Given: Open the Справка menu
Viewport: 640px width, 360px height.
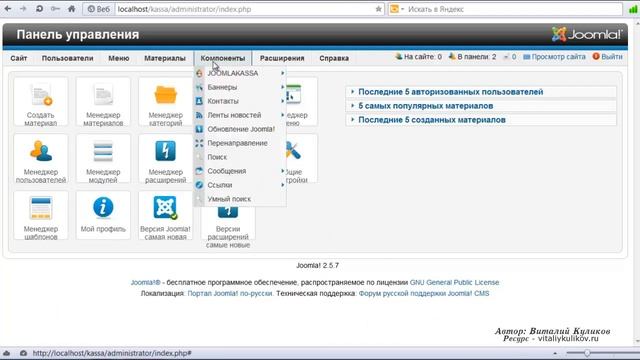Looking at the screenshot, I should [334, 58].
